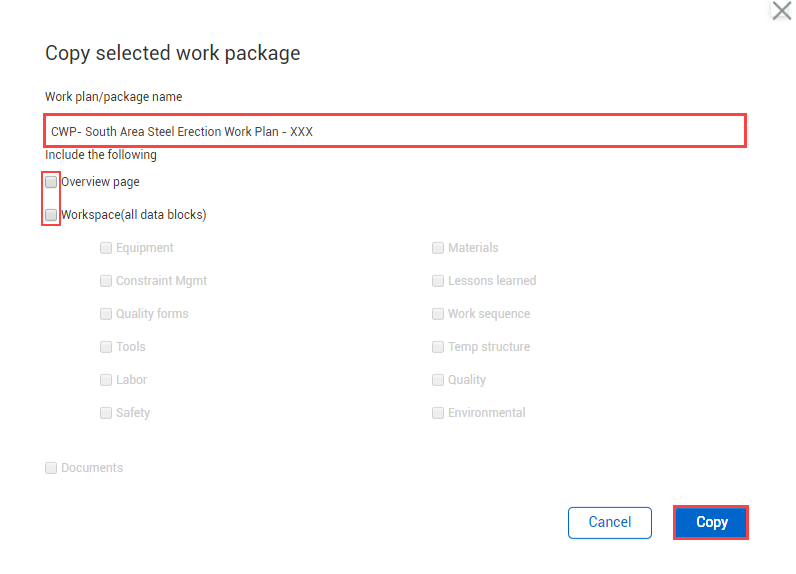Click the Work plan/package name field
Screen dimensions: 796x574
[x=395, y=131]
